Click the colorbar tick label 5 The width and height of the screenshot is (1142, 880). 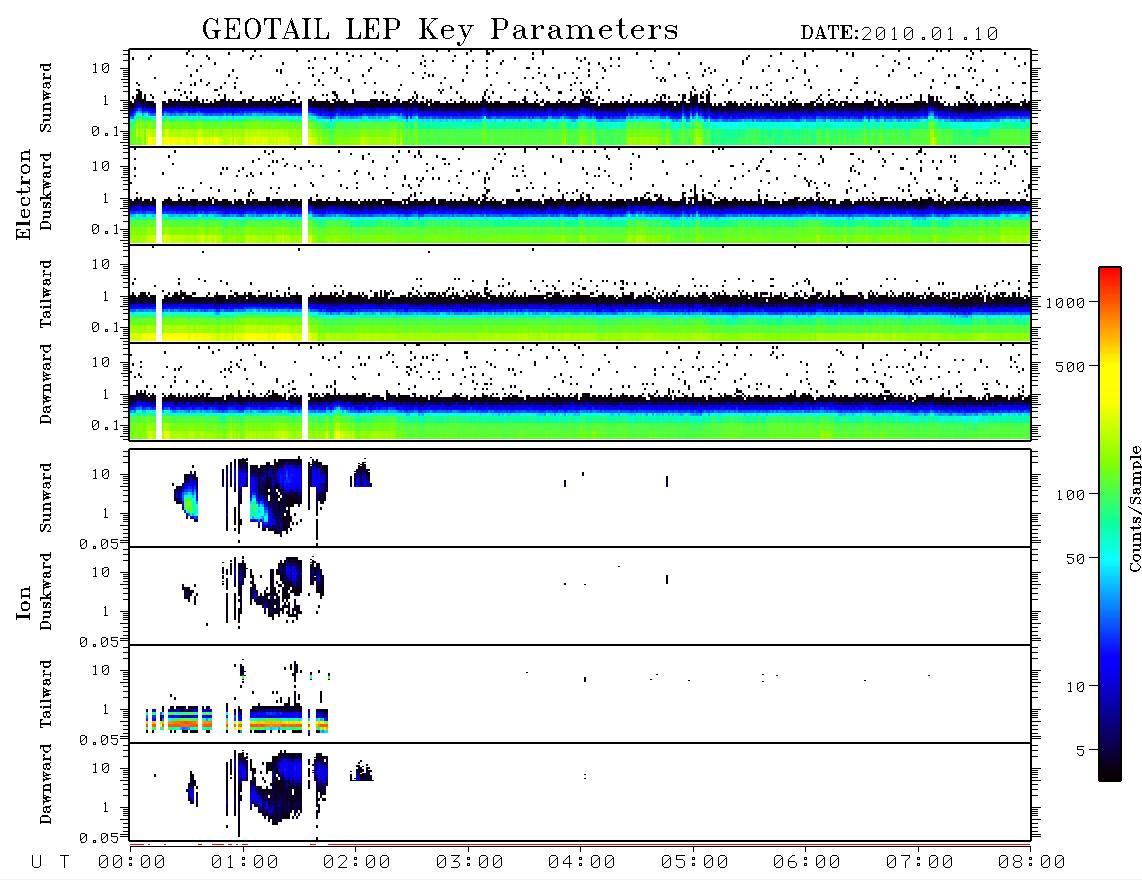tap(1080, 751)
